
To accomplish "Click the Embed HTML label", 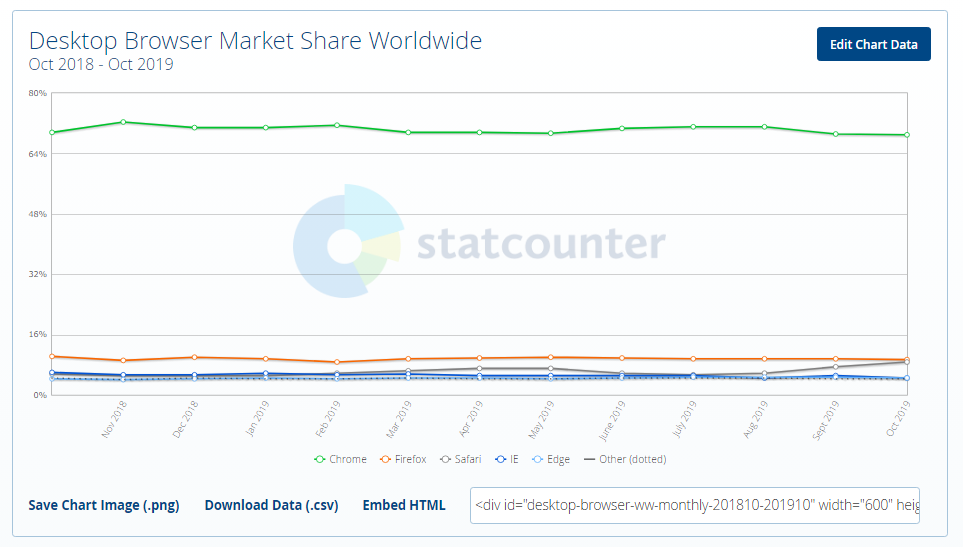I will 404,505.
